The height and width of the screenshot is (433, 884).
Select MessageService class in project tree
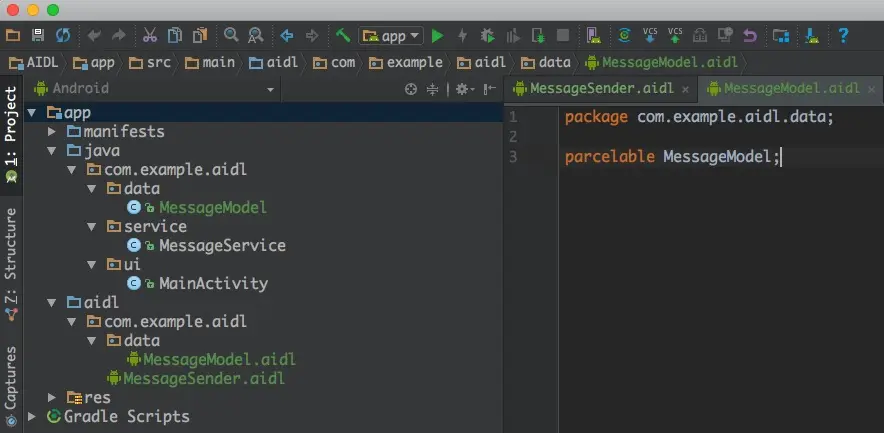pyautogui.click(x=222, y=246)
